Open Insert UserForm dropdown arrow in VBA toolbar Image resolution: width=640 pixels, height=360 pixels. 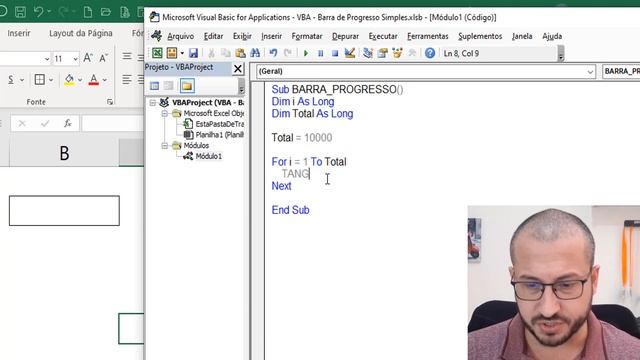pyautogui.click(x=182, y=53)
